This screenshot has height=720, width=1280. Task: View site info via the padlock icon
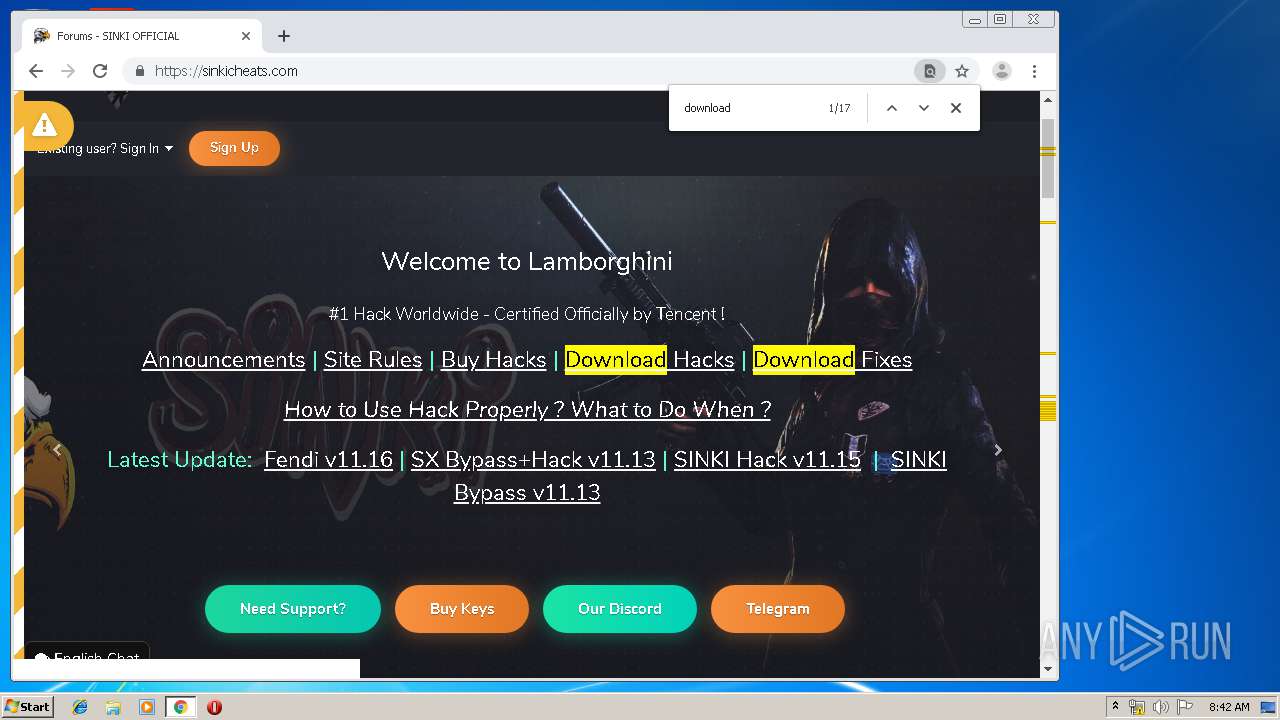139,71
